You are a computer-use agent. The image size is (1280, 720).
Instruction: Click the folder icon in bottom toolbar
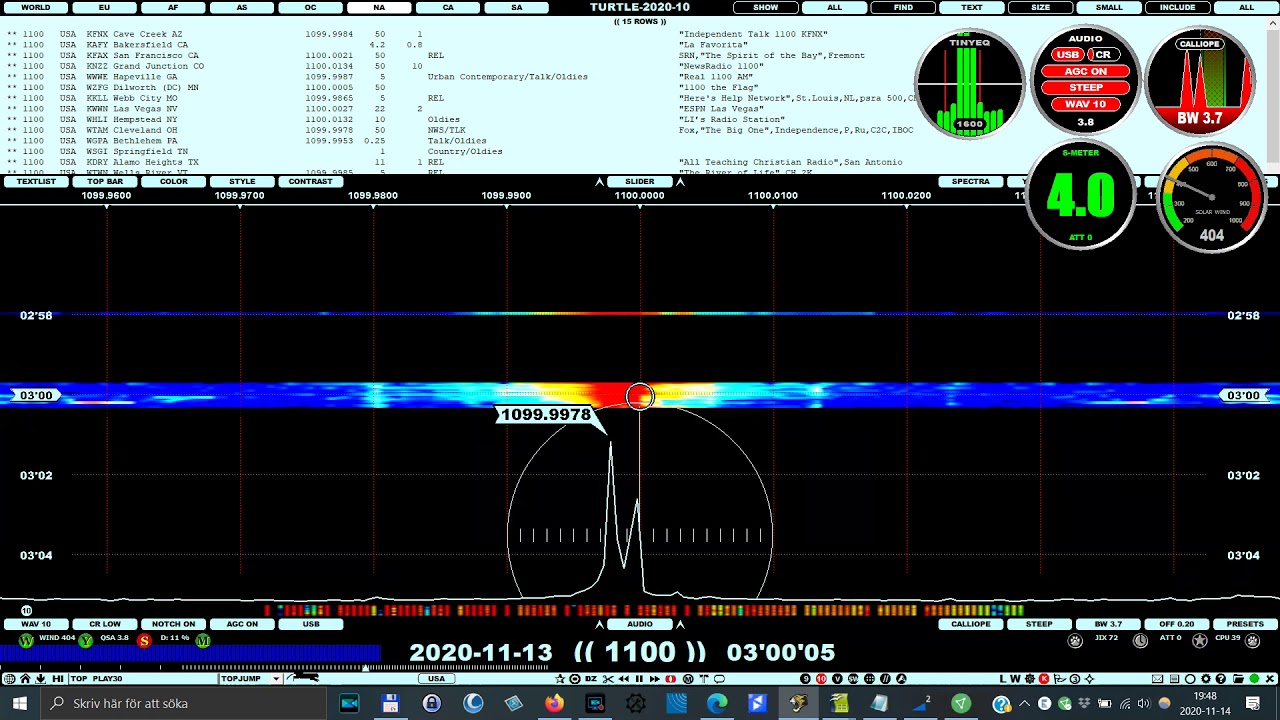pos(1238,679)
